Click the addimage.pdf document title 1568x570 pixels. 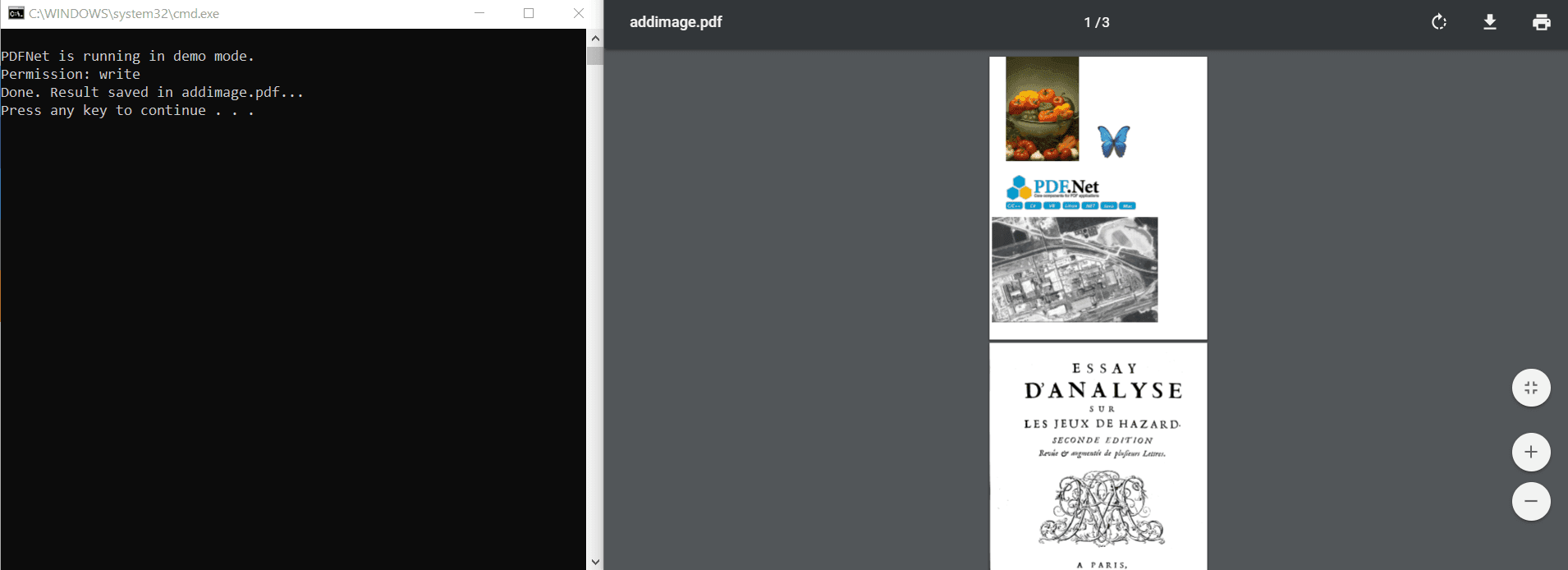tap(676, 22)
